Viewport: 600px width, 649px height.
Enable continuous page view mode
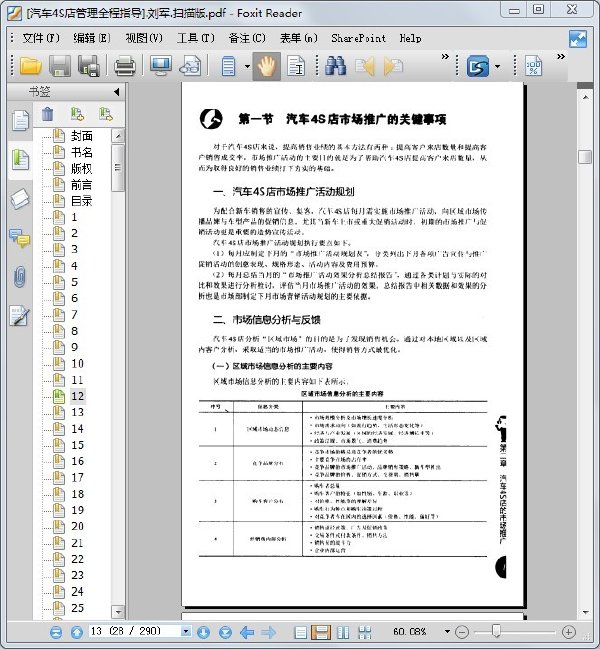click(321, 632)
